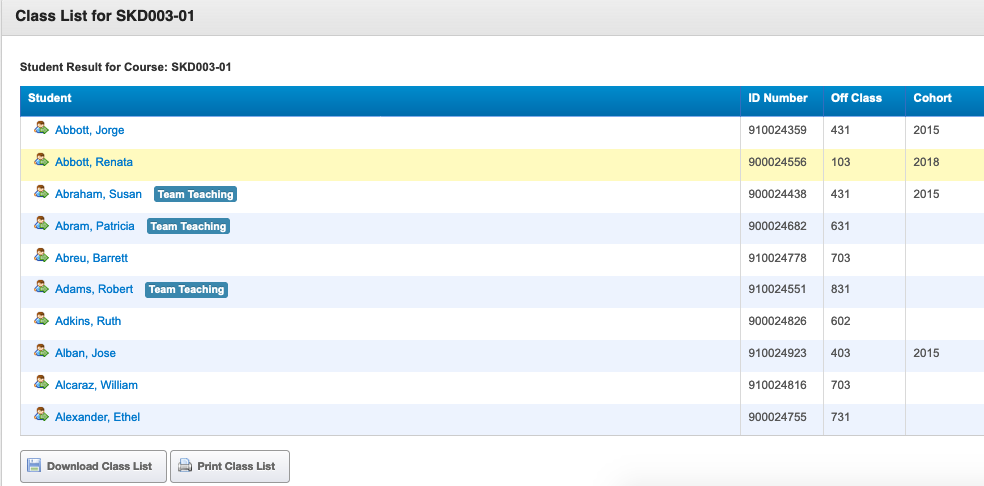Click the Print Class List button

pyautogui.click(x=230, y=466)
